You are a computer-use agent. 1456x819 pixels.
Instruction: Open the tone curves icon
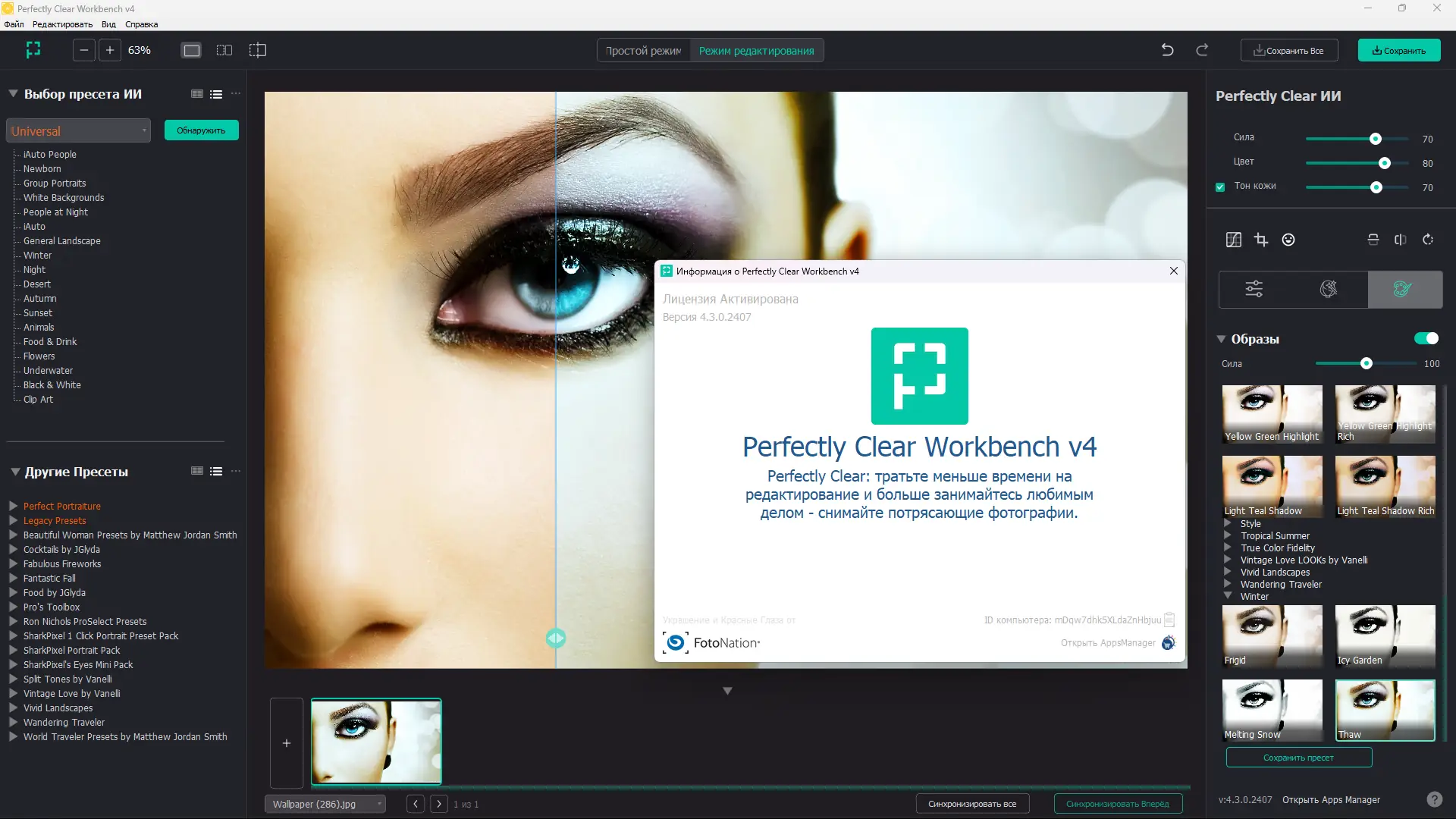tap(1234, 239)
